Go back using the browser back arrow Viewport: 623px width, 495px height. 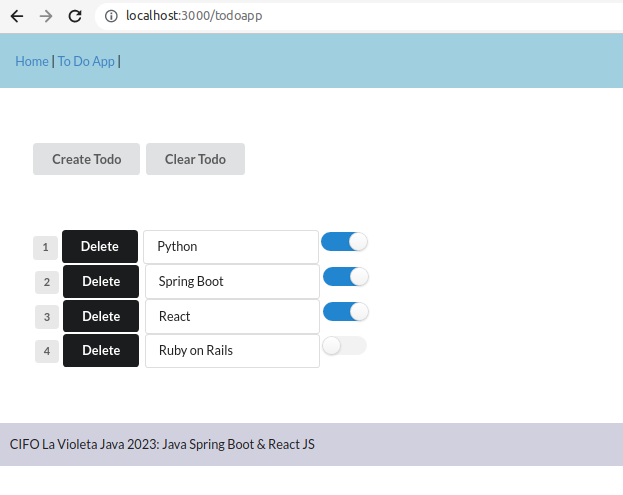click(17, 16)
